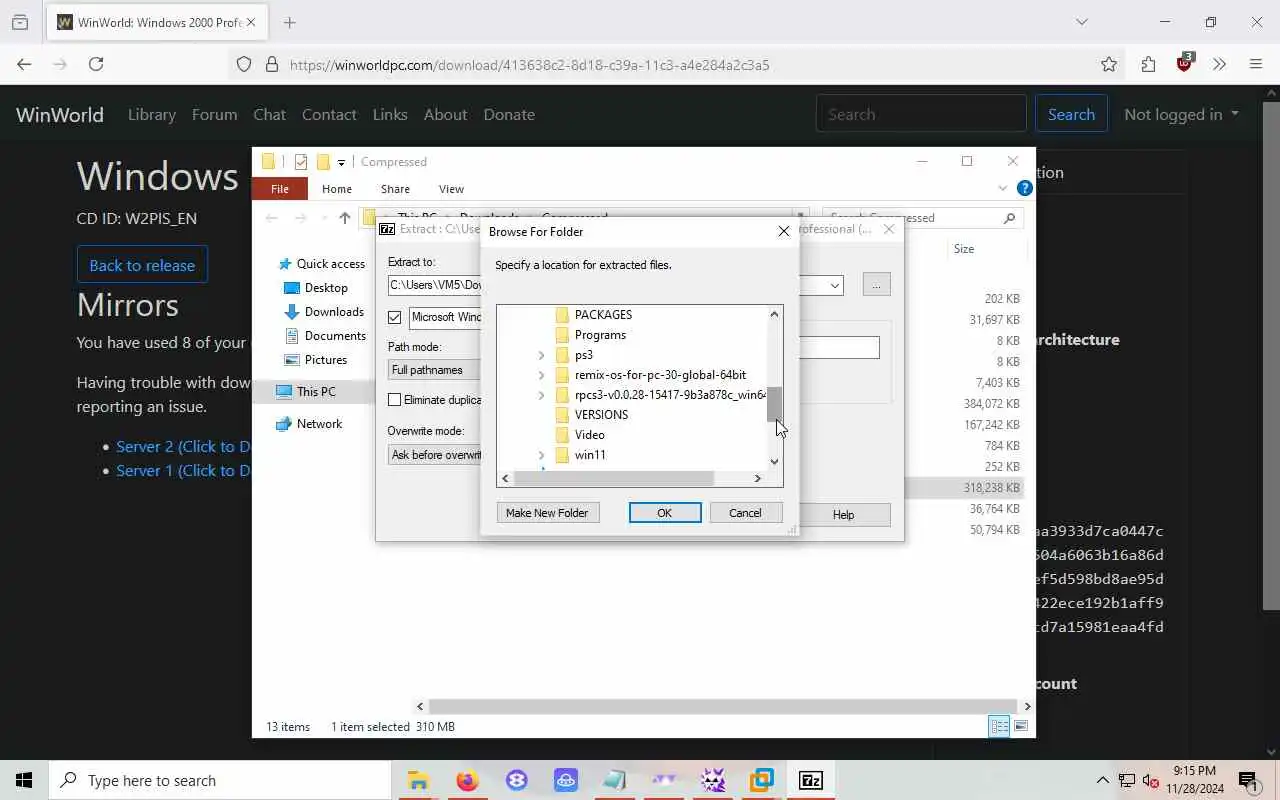
Task: Expand the rpcs3 folder node
Action: tap(541, 395)
